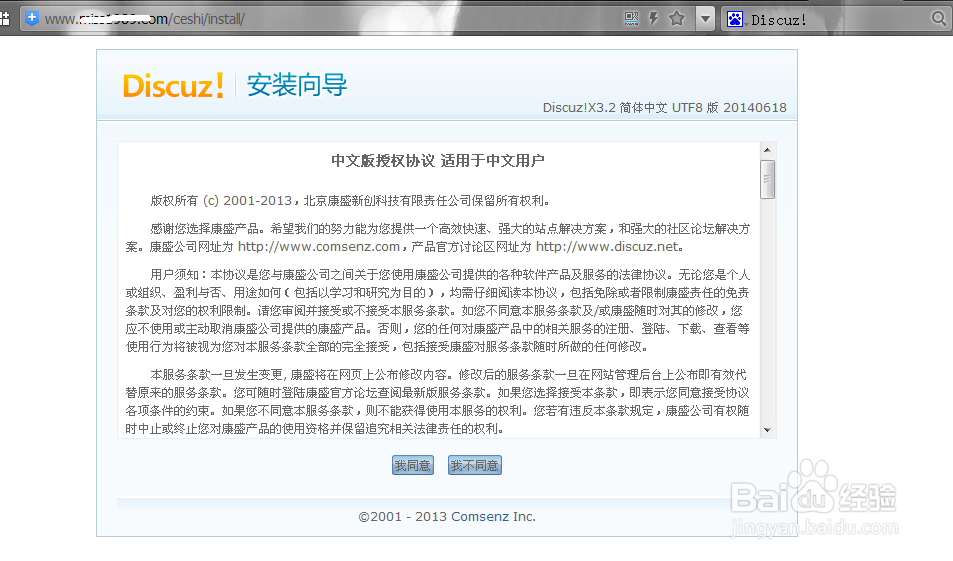
Task: Click the http://www.discuz.net URL text
Action: (x=607, y=247)
